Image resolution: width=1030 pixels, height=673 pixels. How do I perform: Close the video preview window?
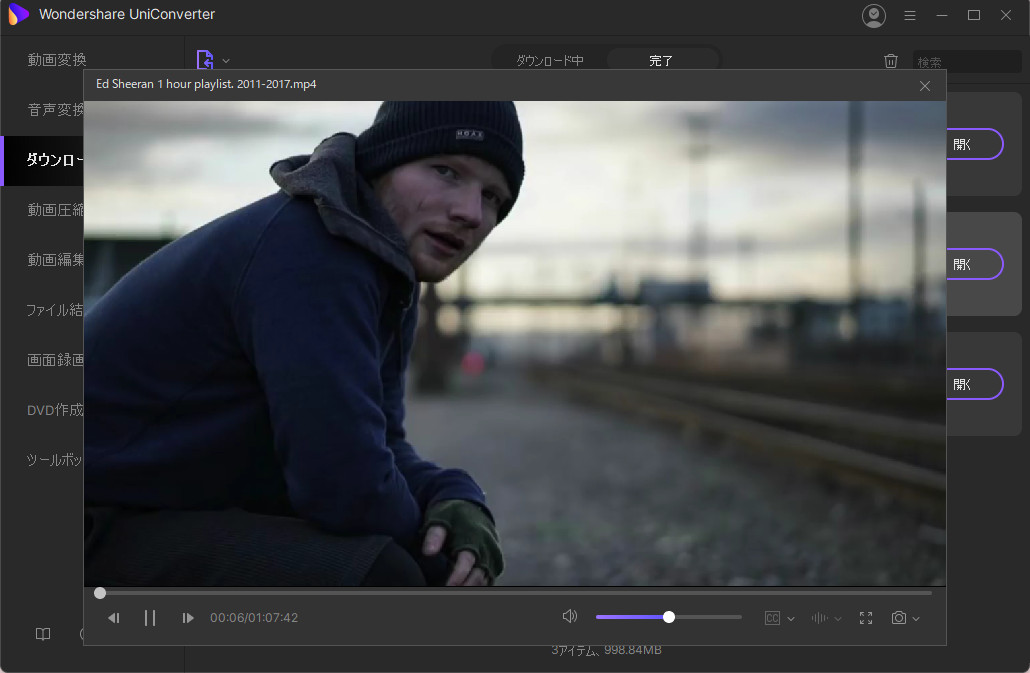tap(925, 86)
